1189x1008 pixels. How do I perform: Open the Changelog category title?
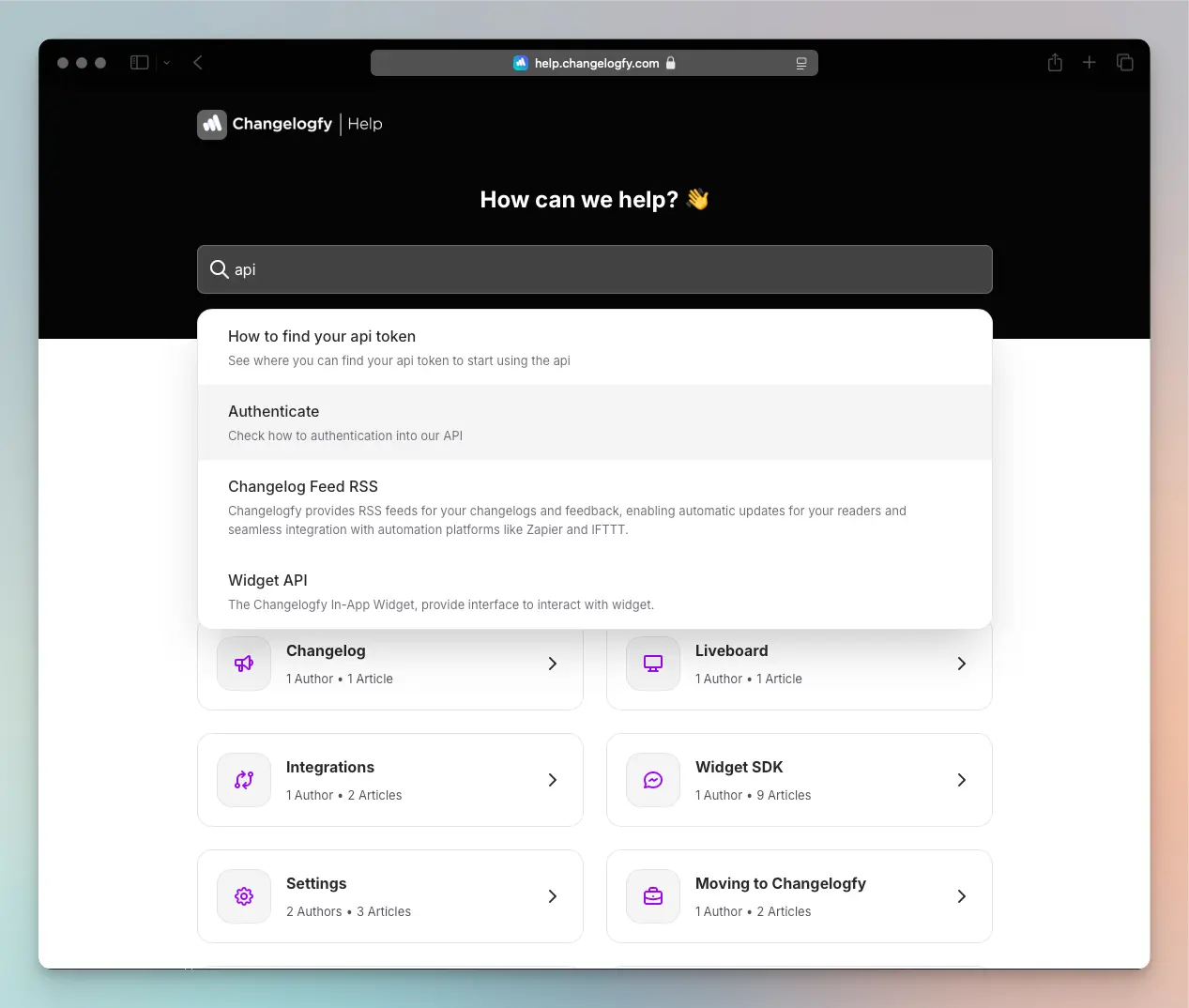(326, 650)
